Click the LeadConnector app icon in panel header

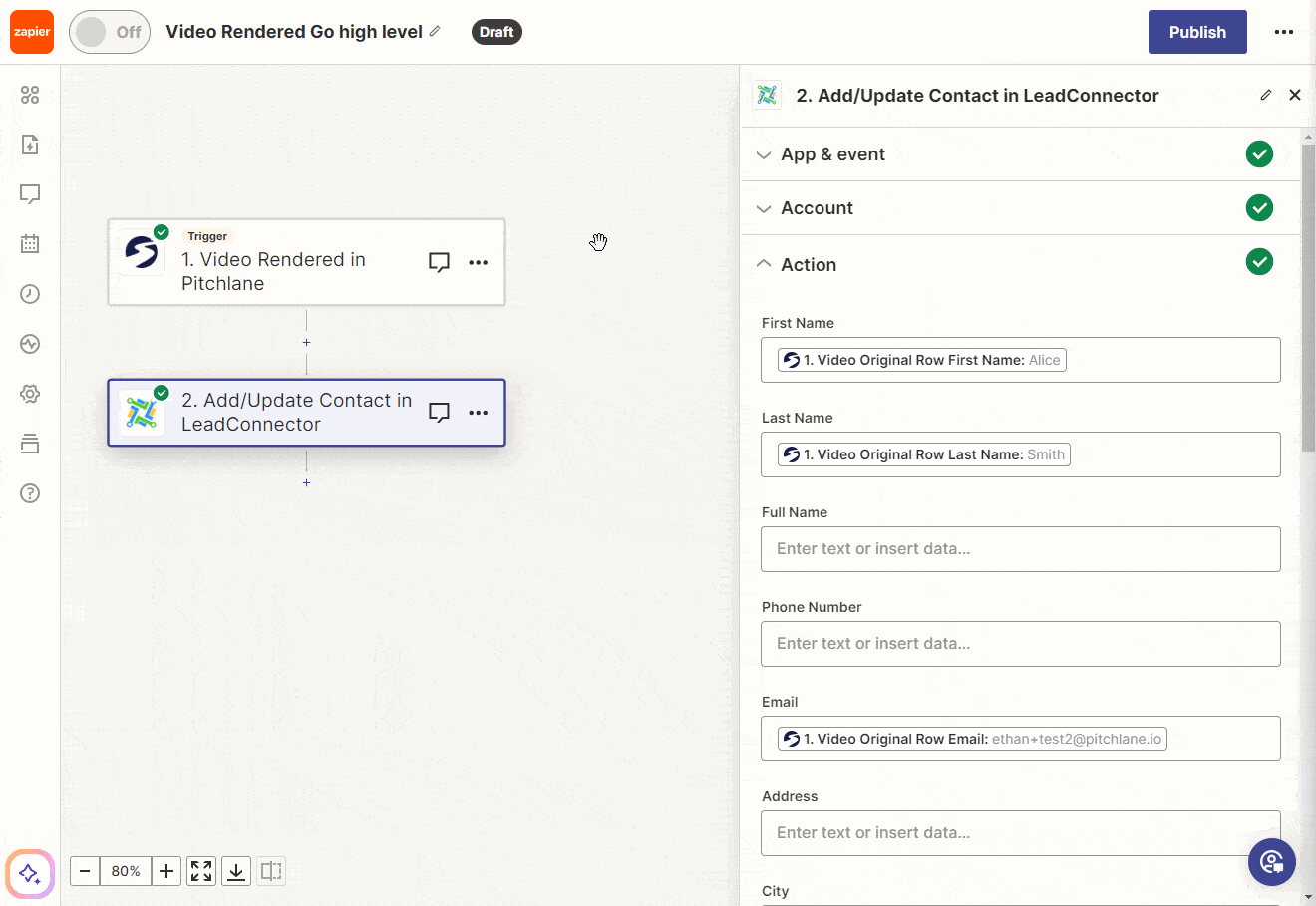(x=767, y=95)
